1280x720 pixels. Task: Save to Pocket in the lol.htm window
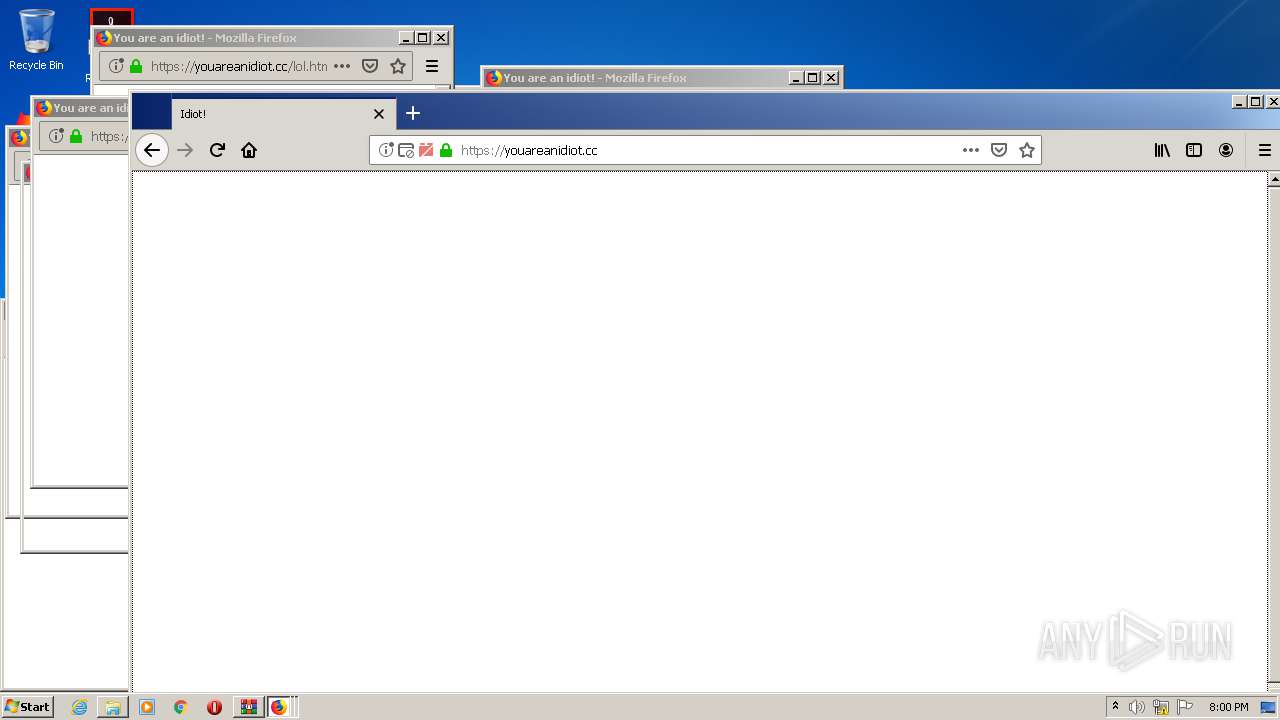coord(370,66)
